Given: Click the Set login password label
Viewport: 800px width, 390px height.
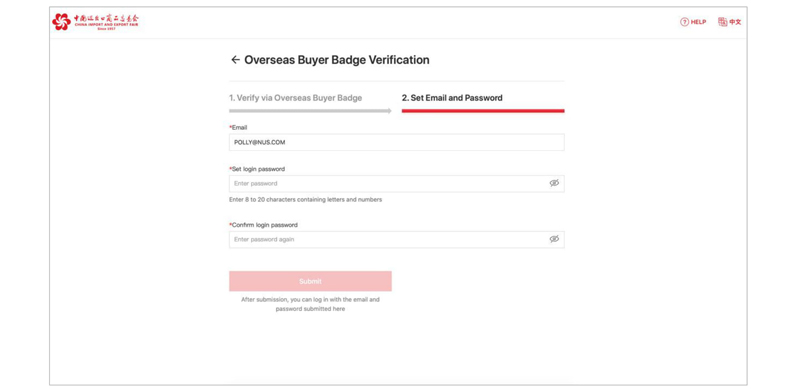Looking at the screenshot, I should pos(257,169).
